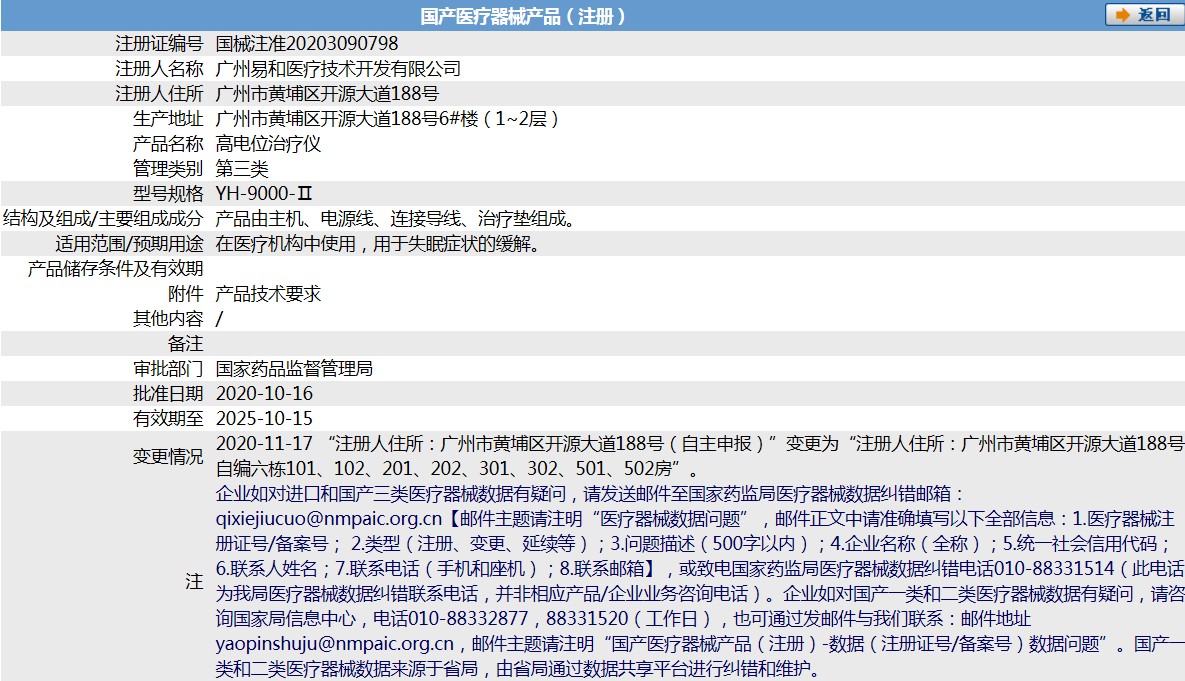The image size is (1185, 681).
Task: Click phone number 010-88331514 in note
Action: (x=1054, y=568)
